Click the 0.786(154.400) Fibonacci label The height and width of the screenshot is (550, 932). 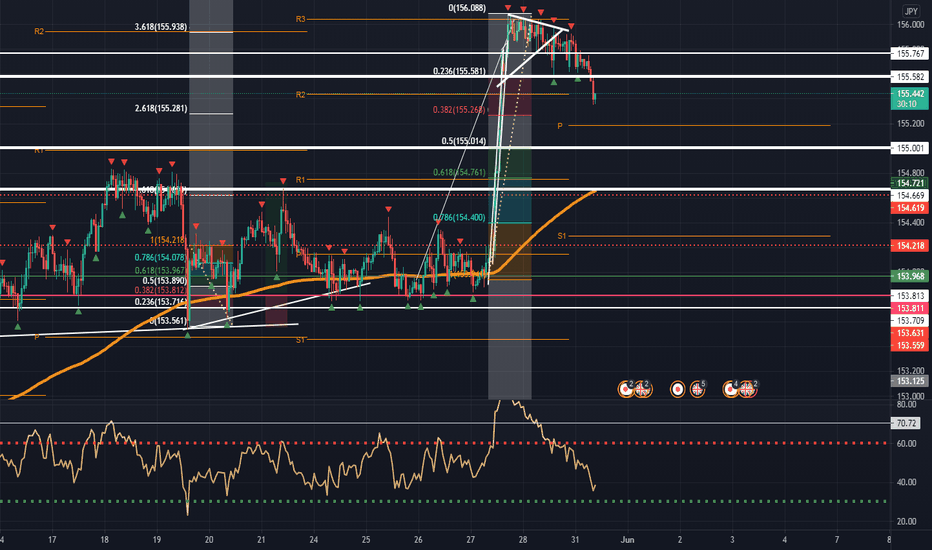click(459, 217)
